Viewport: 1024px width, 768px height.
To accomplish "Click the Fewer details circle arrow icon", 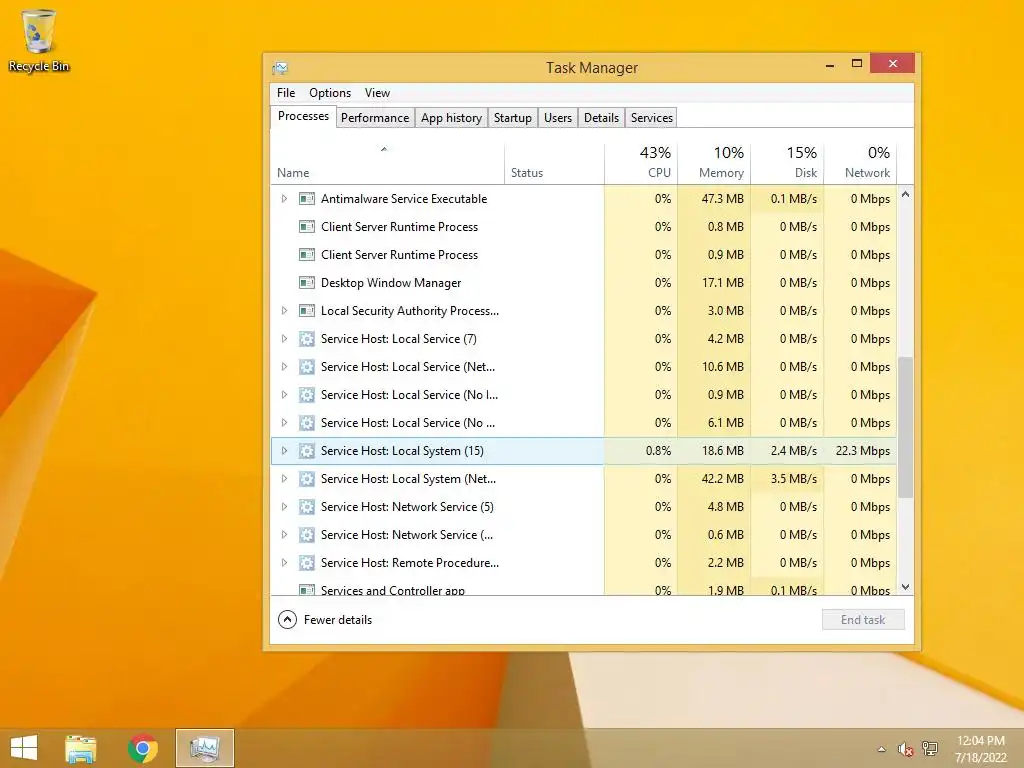I will [287, 620].
